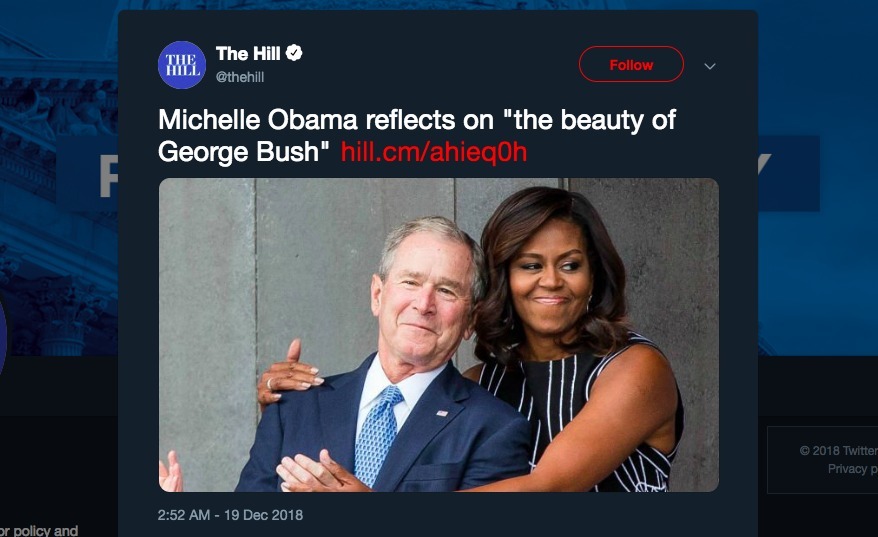Click the quoted "the beauty of" phrase

pyautogui.click(x=590, y=121)
